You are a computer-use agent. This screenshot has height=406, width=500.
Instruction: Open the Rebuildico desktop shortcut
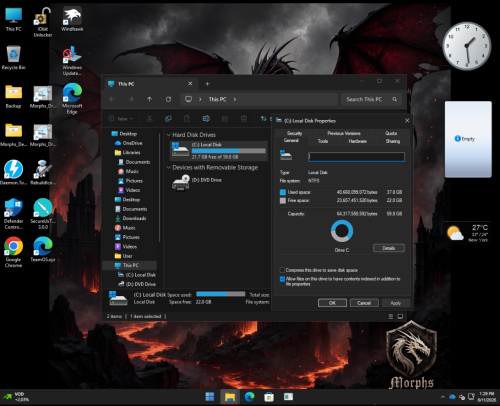click(x=43, y=173)
